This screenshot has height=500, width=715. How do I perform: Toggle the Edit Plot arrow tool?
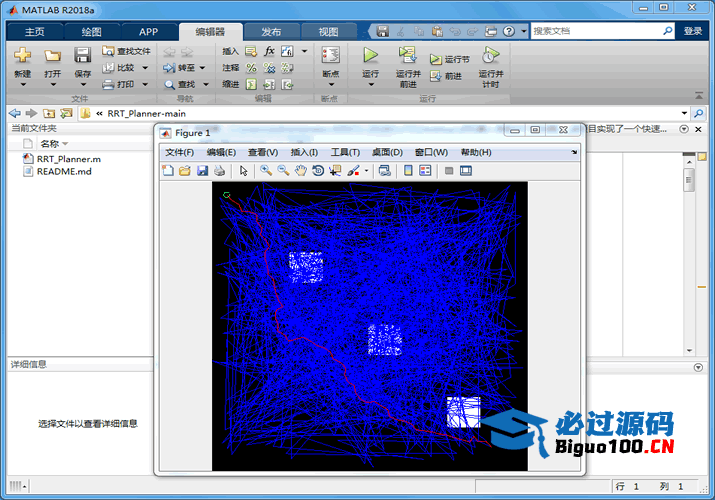point(243,170)
